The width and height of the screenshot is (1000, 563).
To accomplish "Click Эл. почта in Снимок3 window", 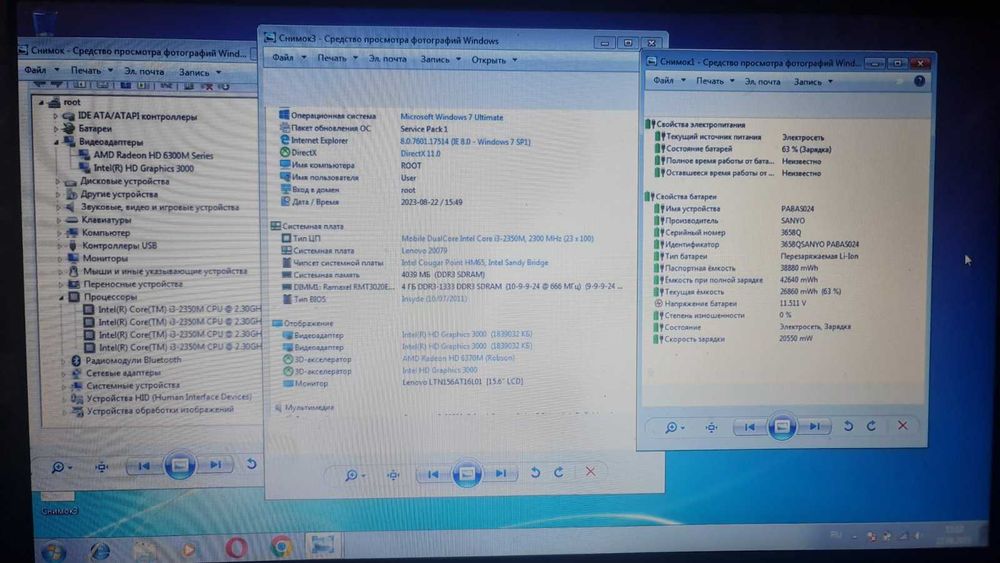I will [x=387, y=59].
